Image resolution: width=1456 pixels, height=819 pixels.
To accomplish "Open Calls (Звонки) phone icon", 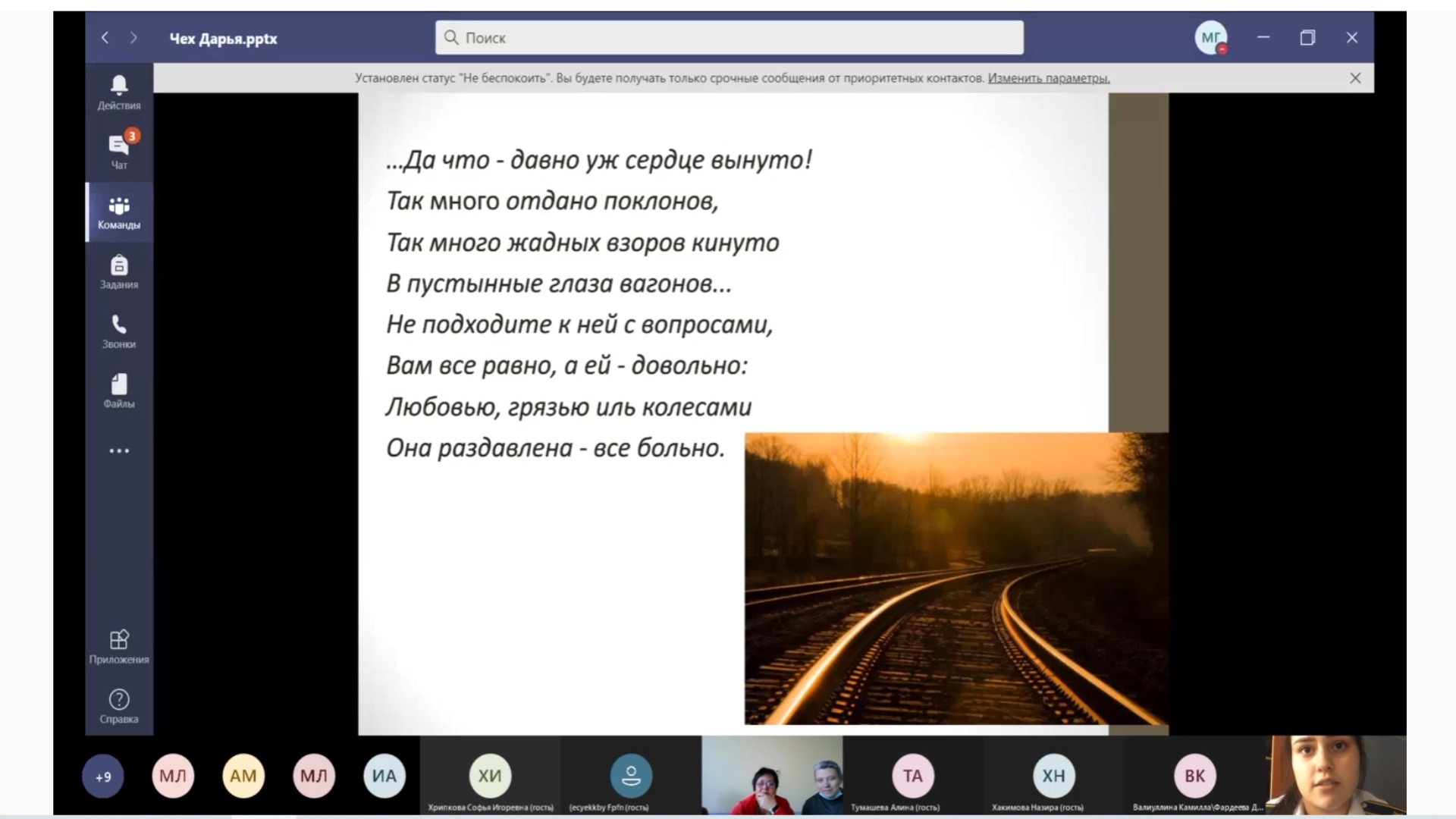I will pos(119,331).
